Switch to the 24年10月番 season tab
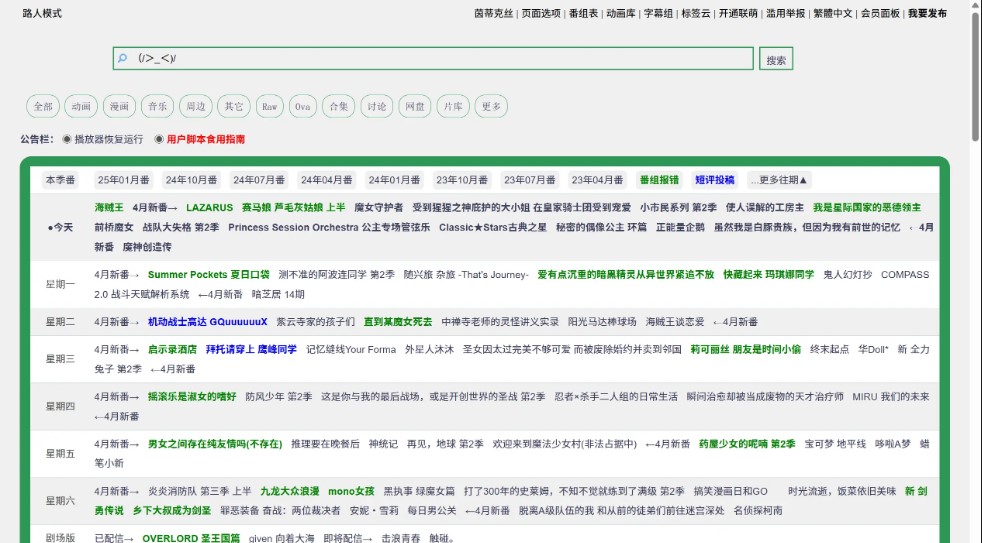 pyautogui.click(x=191, y=180)
